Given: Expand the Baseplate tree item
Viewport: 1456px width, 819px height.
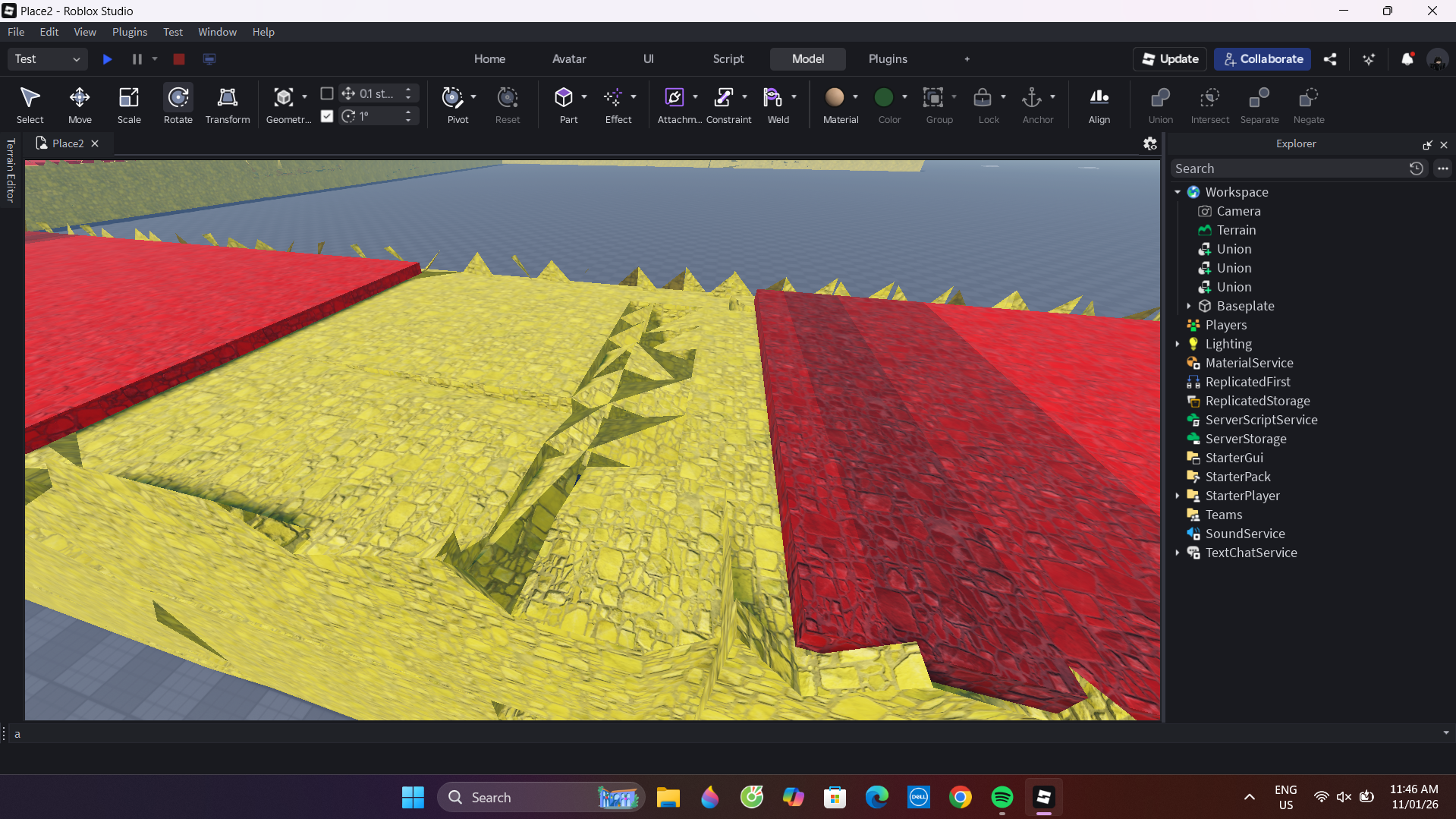Looking at the screenshot, I should pos(1188,306).
